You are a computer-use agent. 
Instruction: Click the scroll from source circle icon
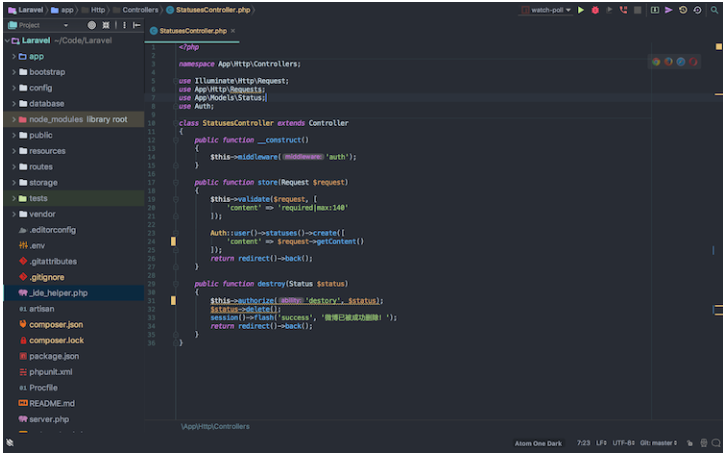[x=92, y=25]
